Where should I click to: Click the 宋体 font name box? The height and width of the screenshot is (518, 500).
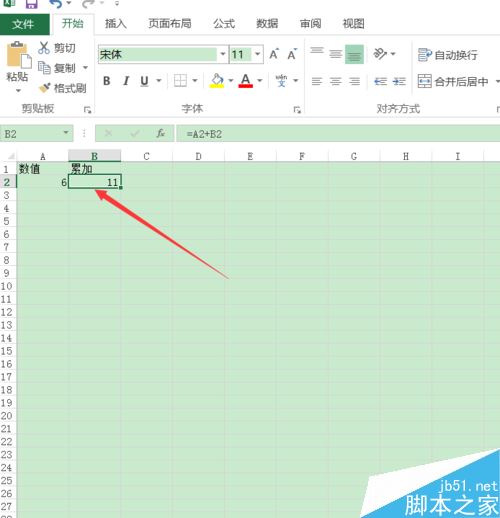[x=158, y=54]
